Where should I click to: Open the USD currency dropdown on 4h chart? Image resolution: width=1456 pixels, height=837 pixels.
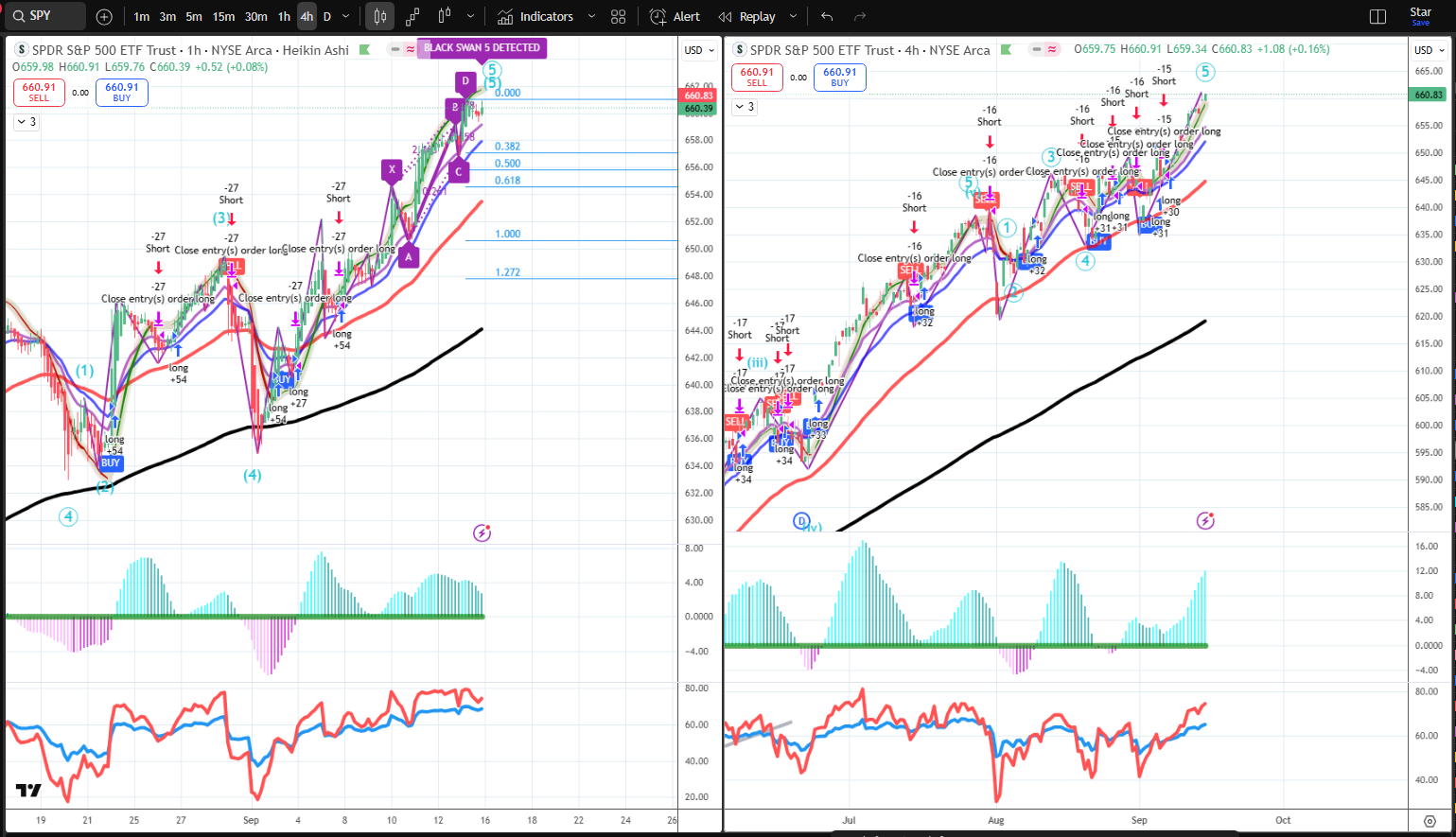coord(1430,50)
